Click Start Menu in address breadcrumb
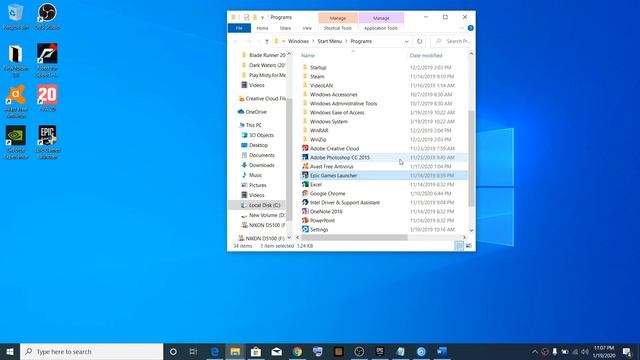Viewport: 640px width, 360px height. (329, 41)
